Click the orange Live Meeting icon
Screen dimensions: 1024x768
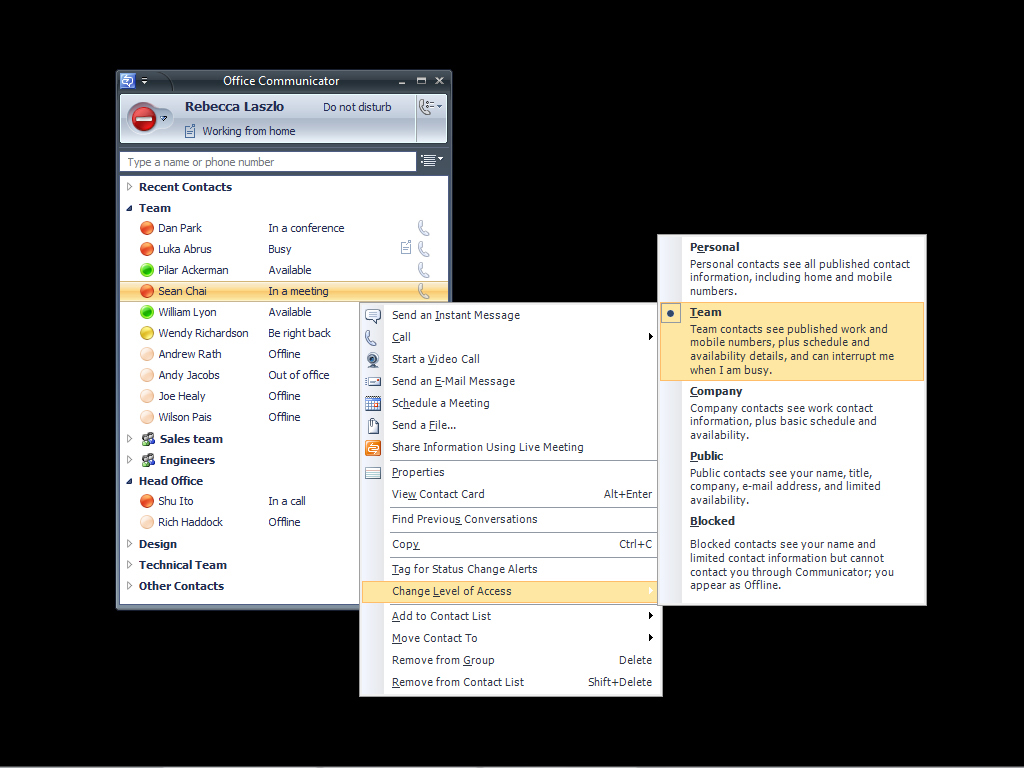point(373,448)
